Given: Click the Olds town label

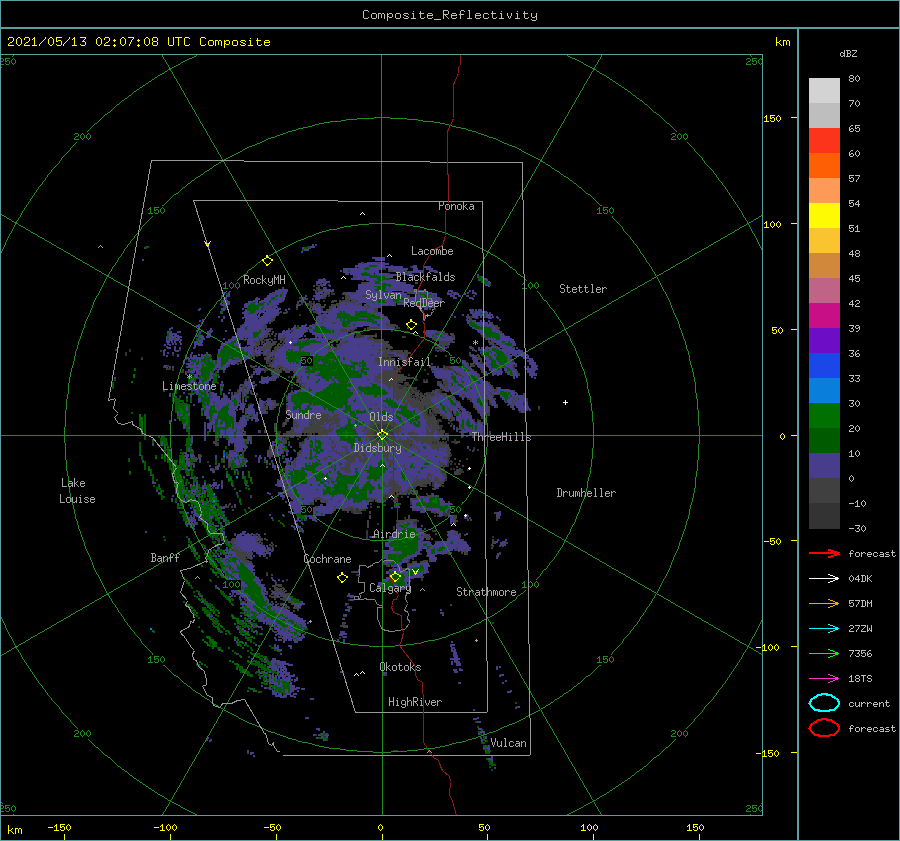Looking at the screenshot, I should click(381, 417).
